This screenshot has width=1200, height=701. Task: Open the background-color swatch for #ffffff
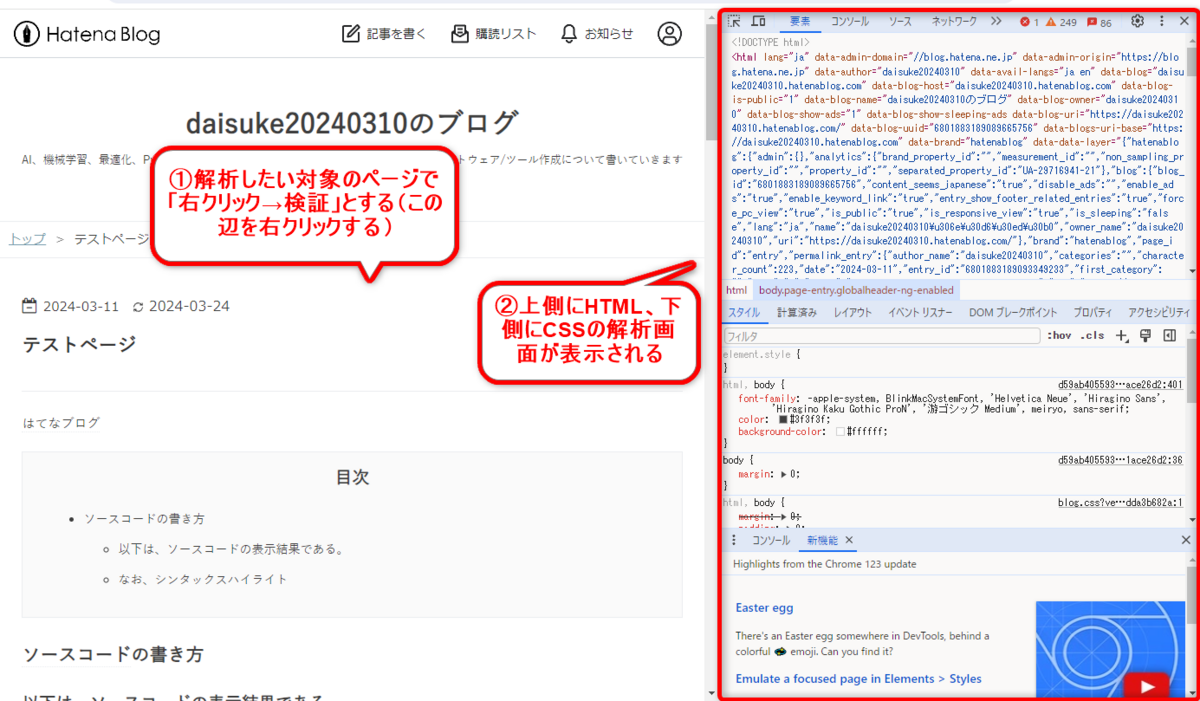[x=841, y=432]
